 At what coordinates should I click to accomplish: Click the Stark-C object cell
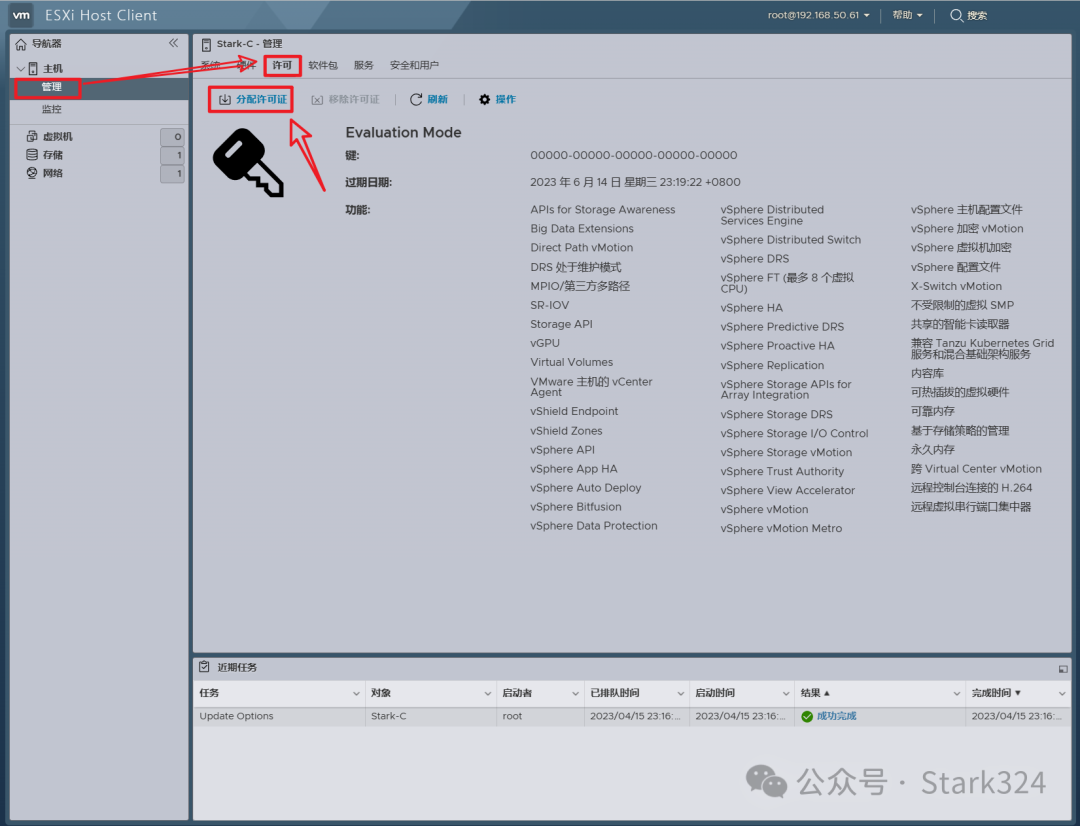click(388, 716)
